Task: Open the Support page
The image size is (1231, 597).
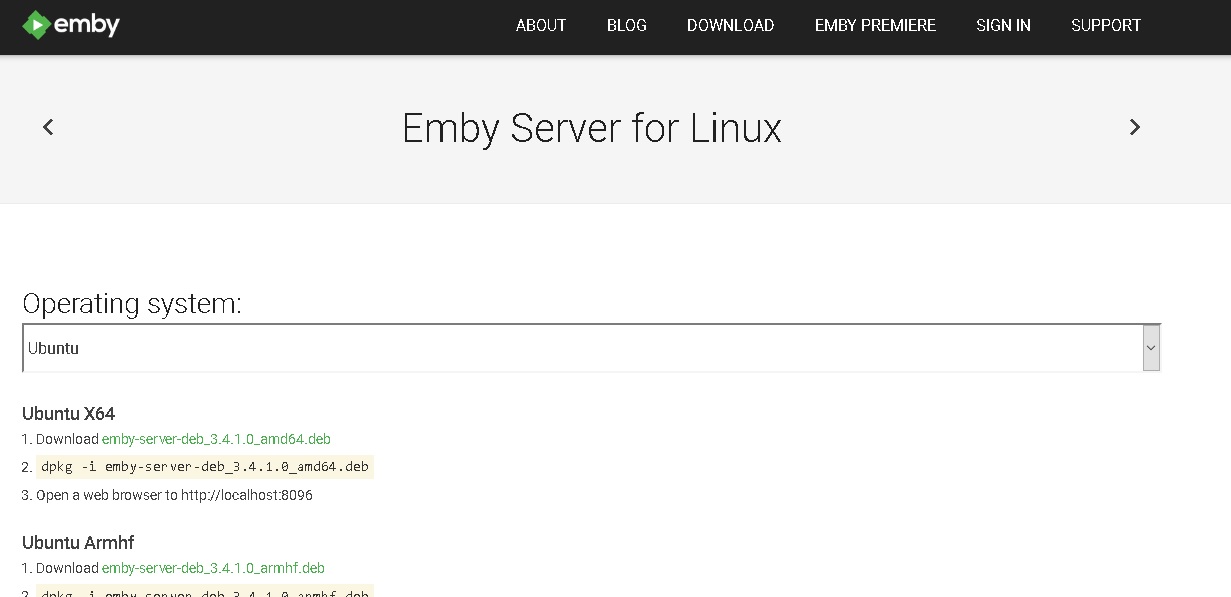Action: 1106,25
